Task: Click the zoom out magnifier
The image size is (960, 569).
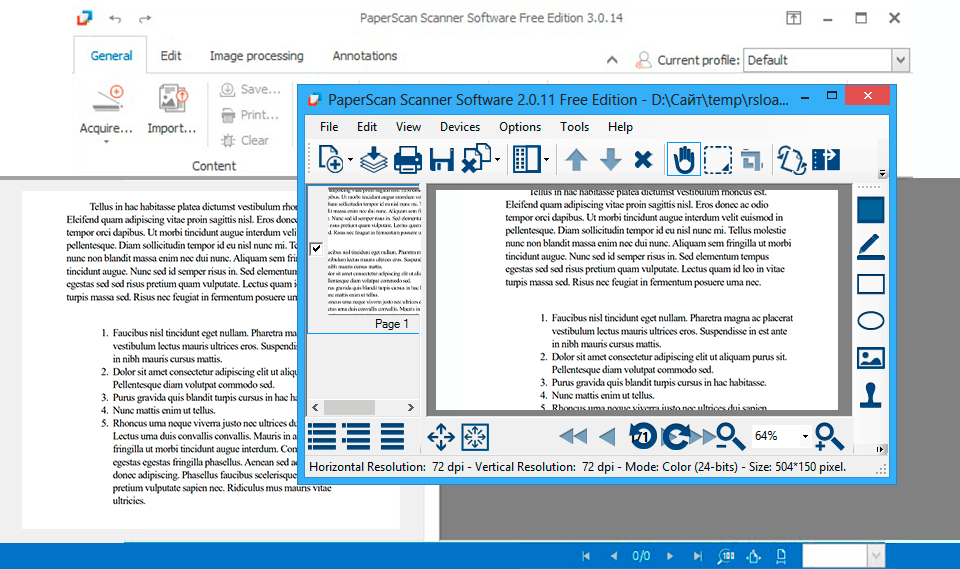Action: click(730, 437)
